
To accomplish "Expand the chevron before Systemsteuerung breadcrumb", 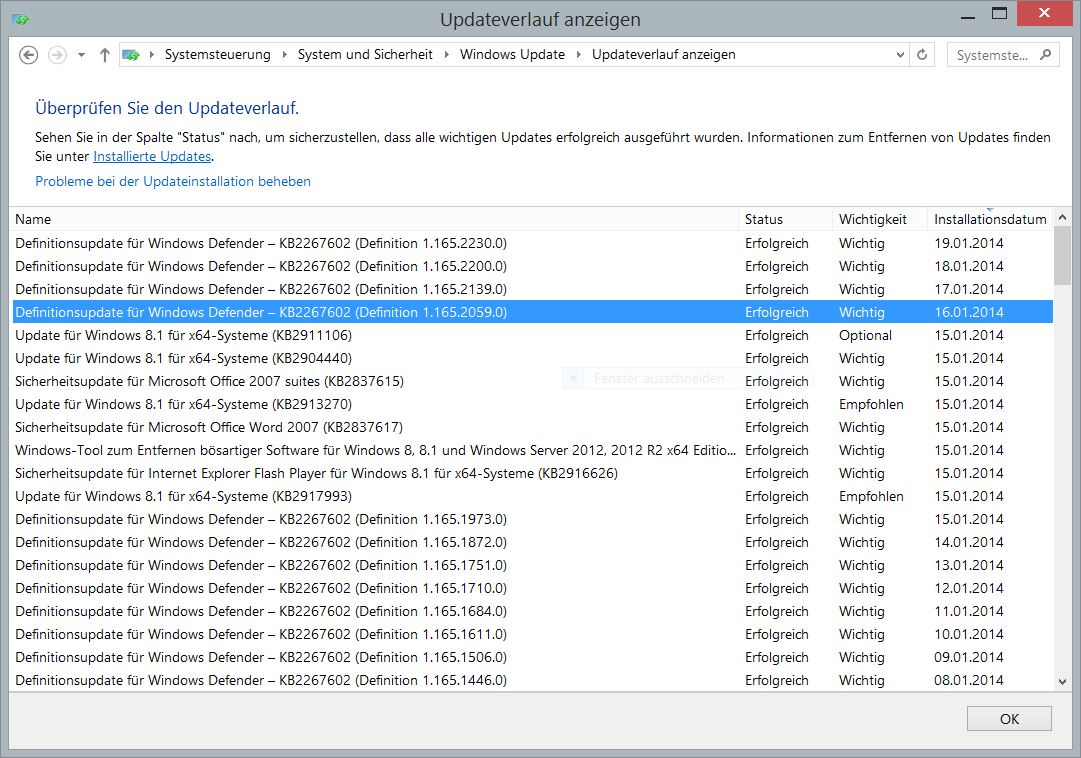I will coord(152,54).
